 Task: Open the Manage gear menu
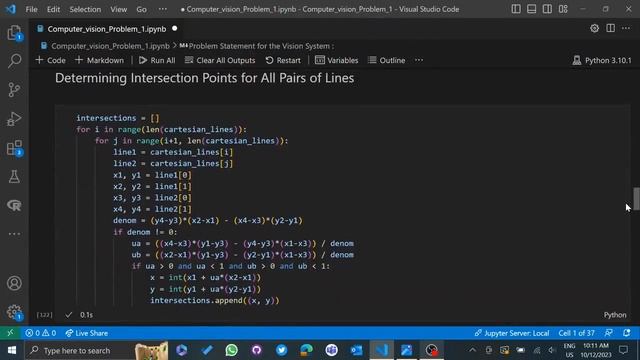coord(14,312)
